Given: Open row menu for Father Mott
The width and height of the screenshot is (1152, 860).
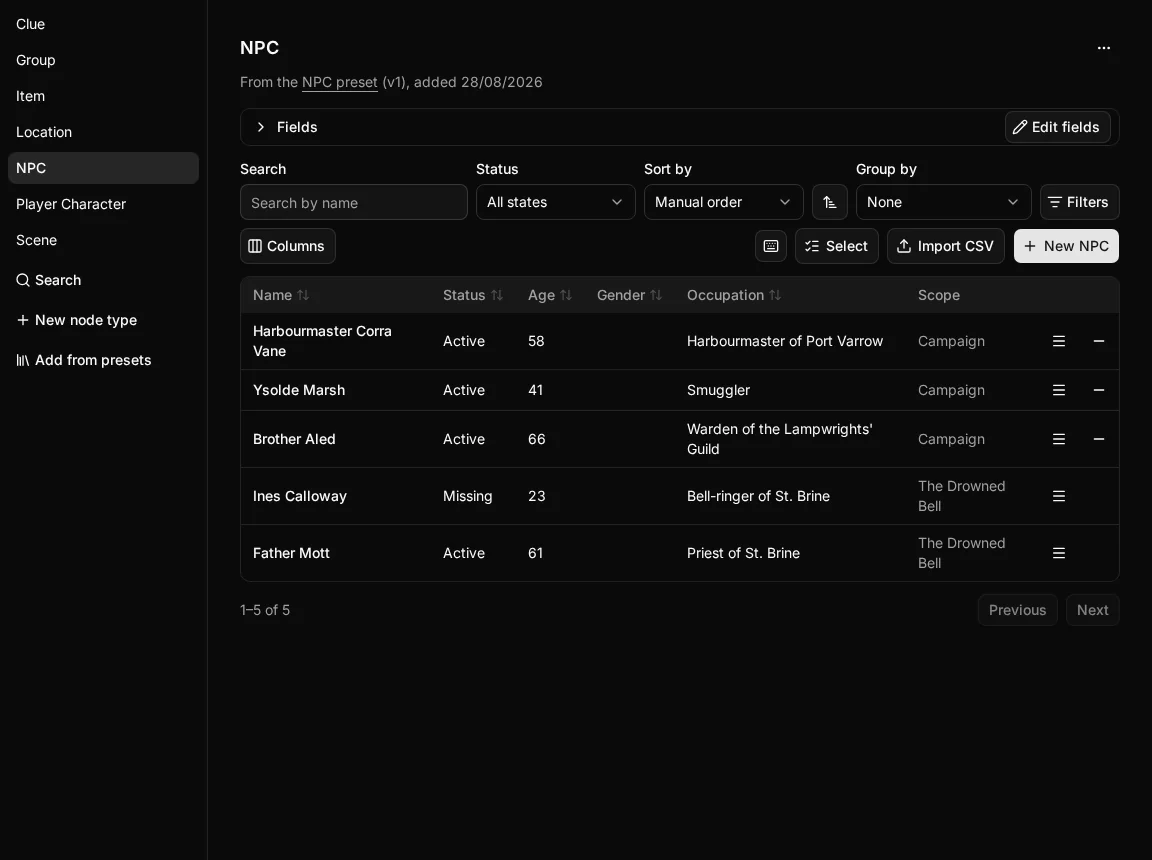Looking at the screenshot, I should [x=1059, y=553].
